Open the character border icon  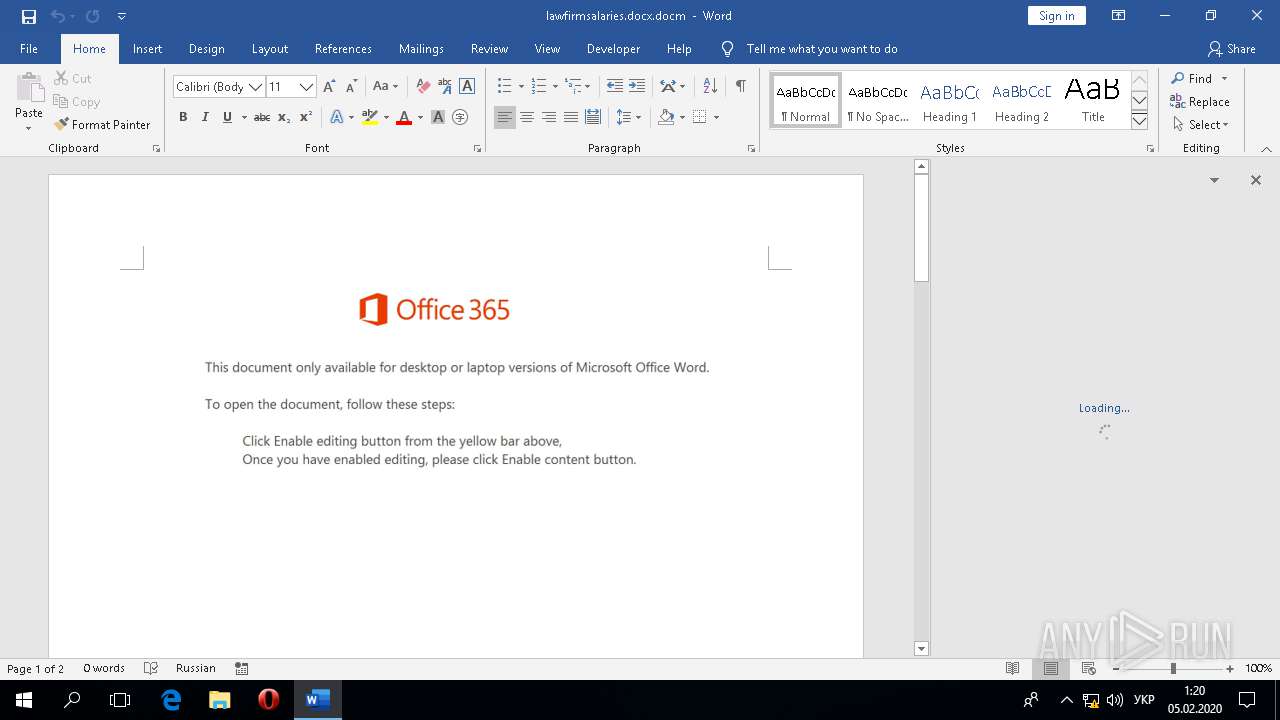point(467,87)
